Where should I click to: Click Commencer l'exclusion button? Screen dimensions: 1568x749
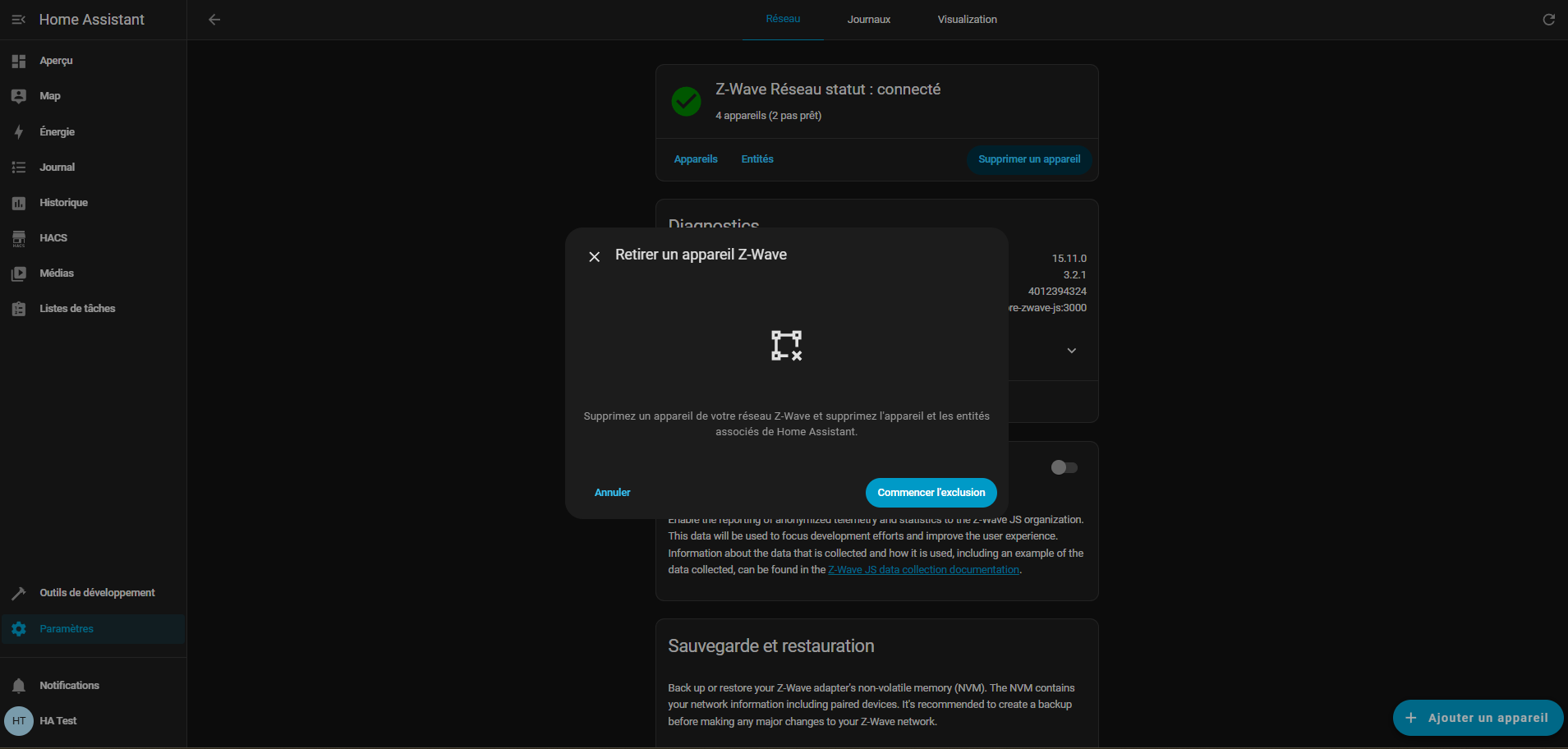tap(931, 493)
